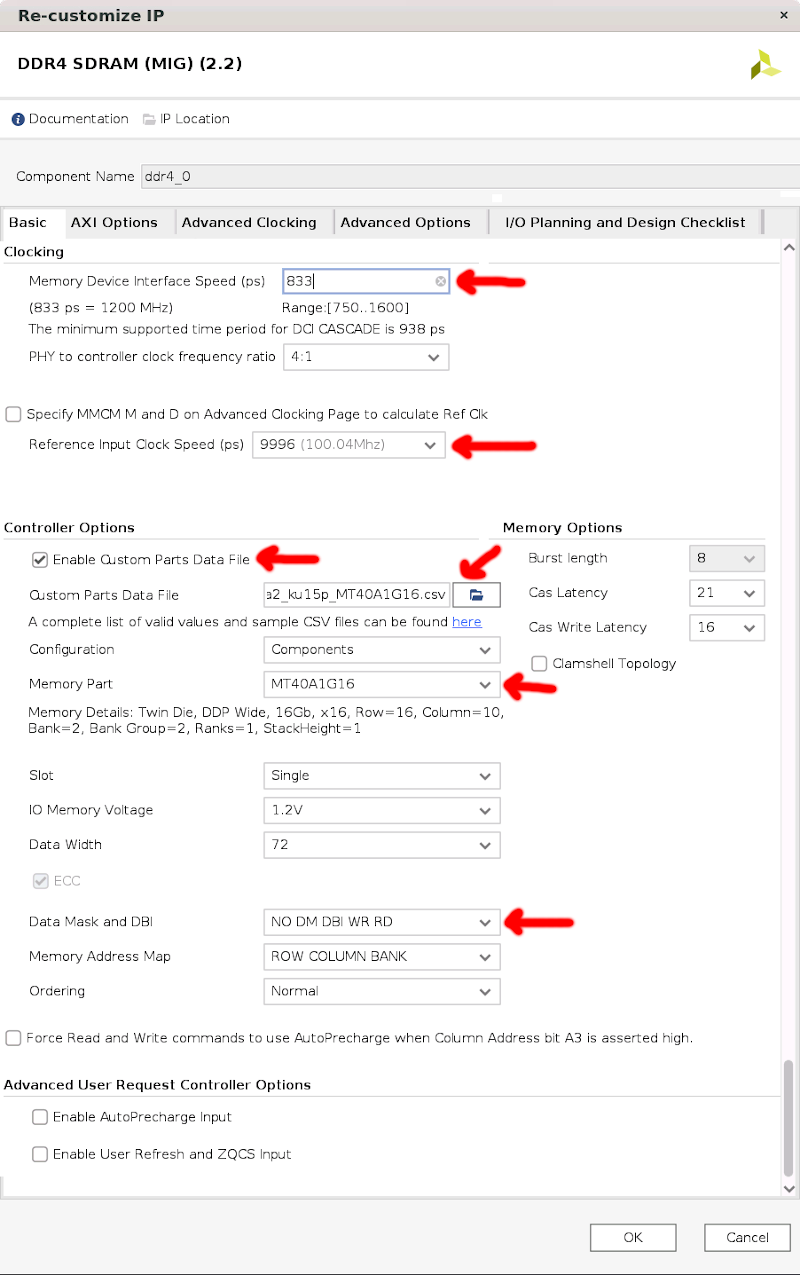Image resolution: width=800 pixels, height=1275 pixels.
Task: Open Data Mask and DBI dropdown
Action: coord(382,922)
